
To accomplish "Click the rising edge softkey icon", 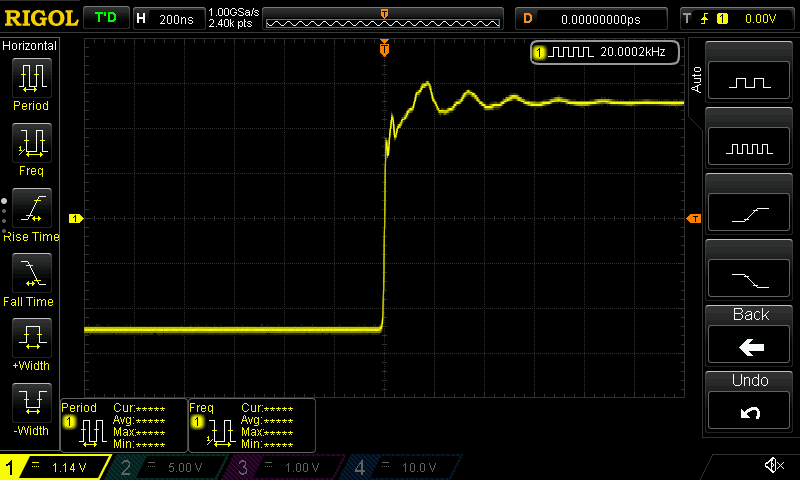I will 749,213.
